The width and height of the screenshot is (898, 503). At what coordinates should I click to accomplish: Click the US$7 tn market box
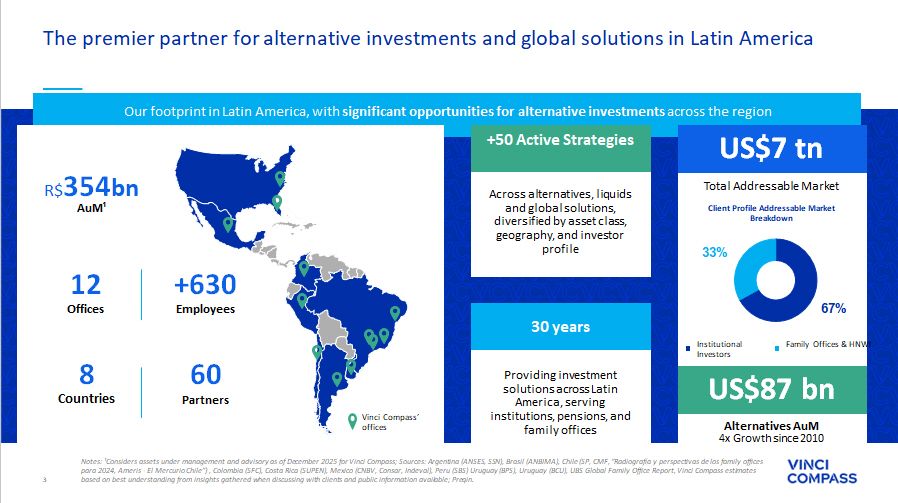coord(771,149)
